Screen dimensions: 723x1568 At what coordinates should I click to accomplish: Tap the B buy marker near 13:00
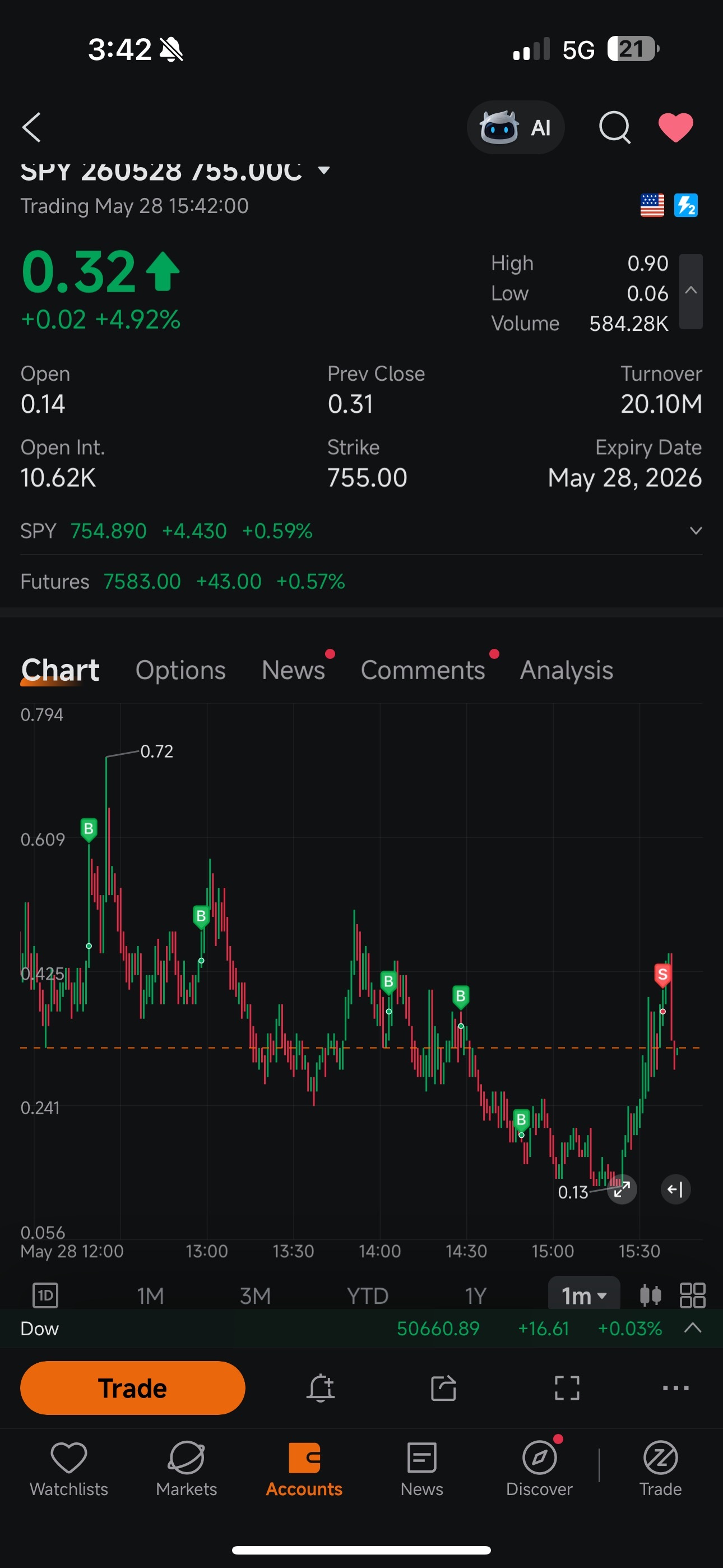point(201,917)
